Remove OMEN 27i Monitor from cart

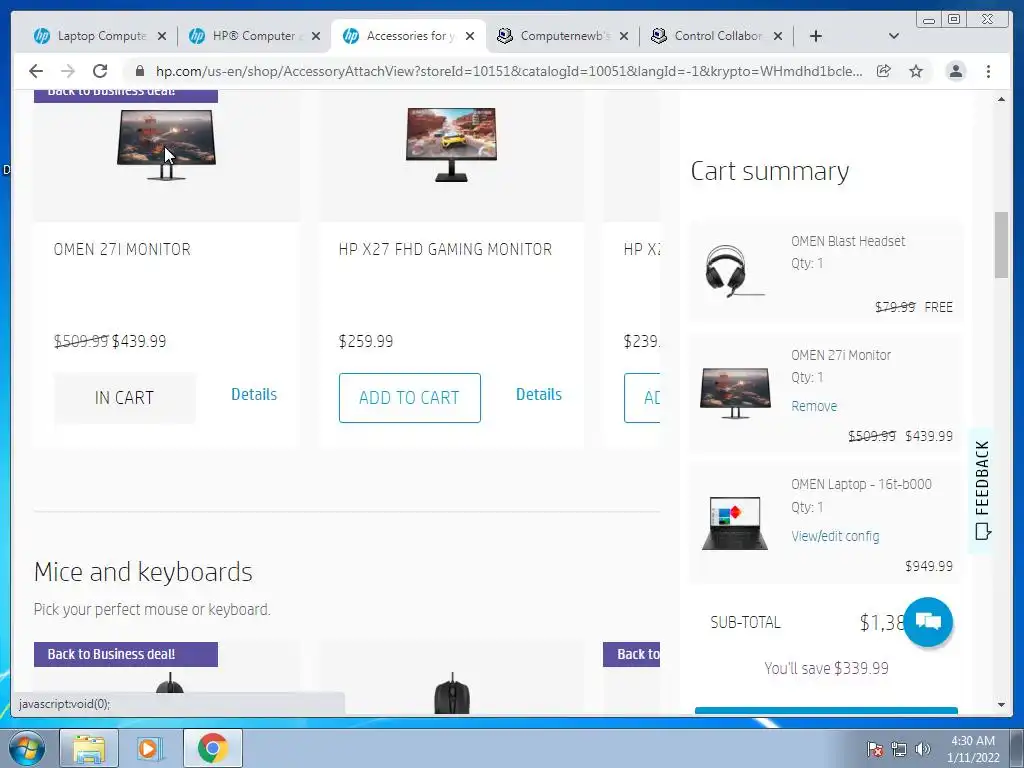[x=814, y=406]
